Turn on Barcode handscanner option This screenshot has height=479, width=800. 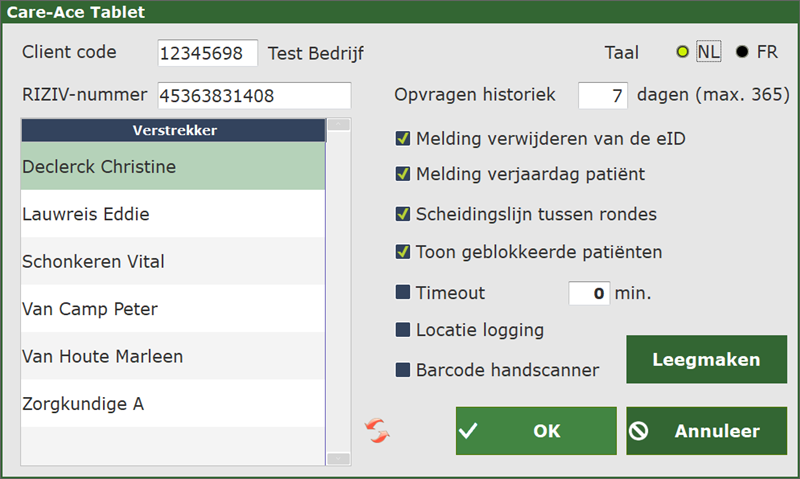[x=403, y=370]
